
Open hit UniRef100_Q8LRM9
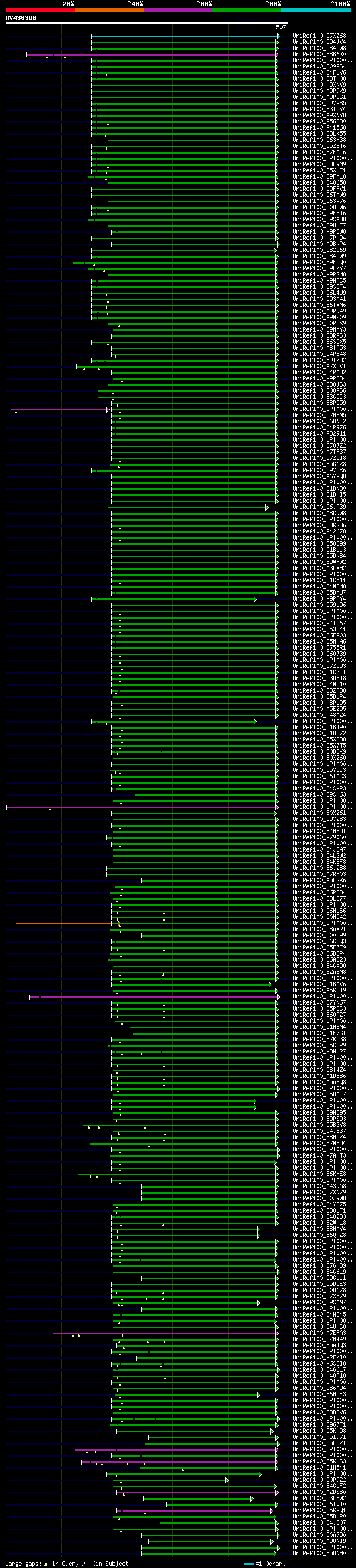tap(319, 164)
